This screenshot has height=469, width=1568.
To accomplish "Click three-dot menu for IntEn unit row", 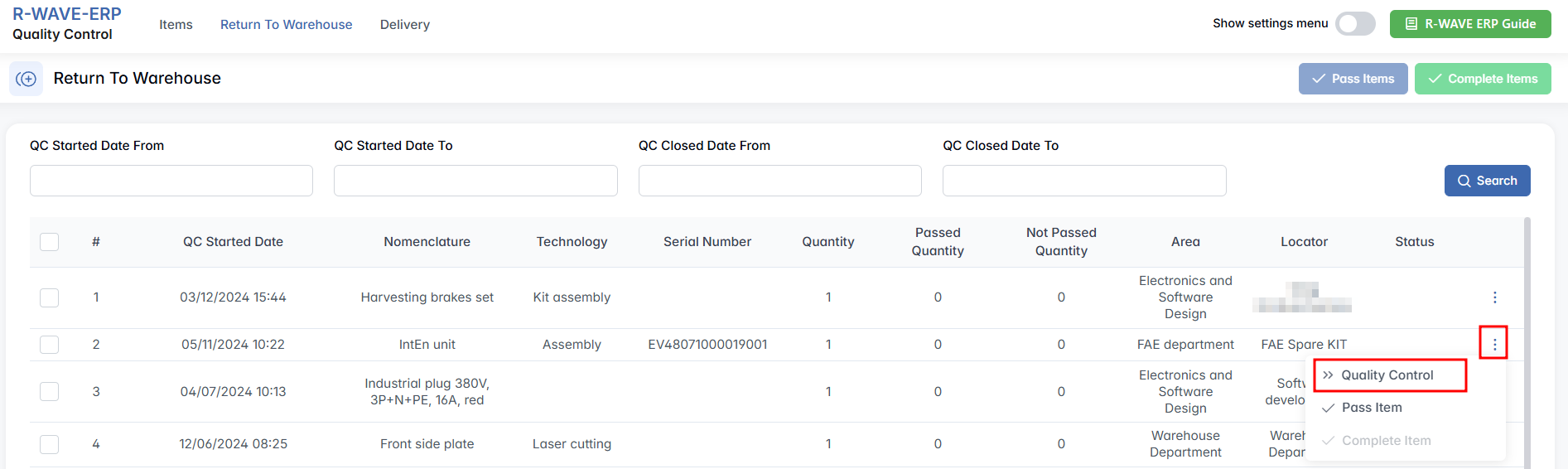I will [x=1494, y=345].
